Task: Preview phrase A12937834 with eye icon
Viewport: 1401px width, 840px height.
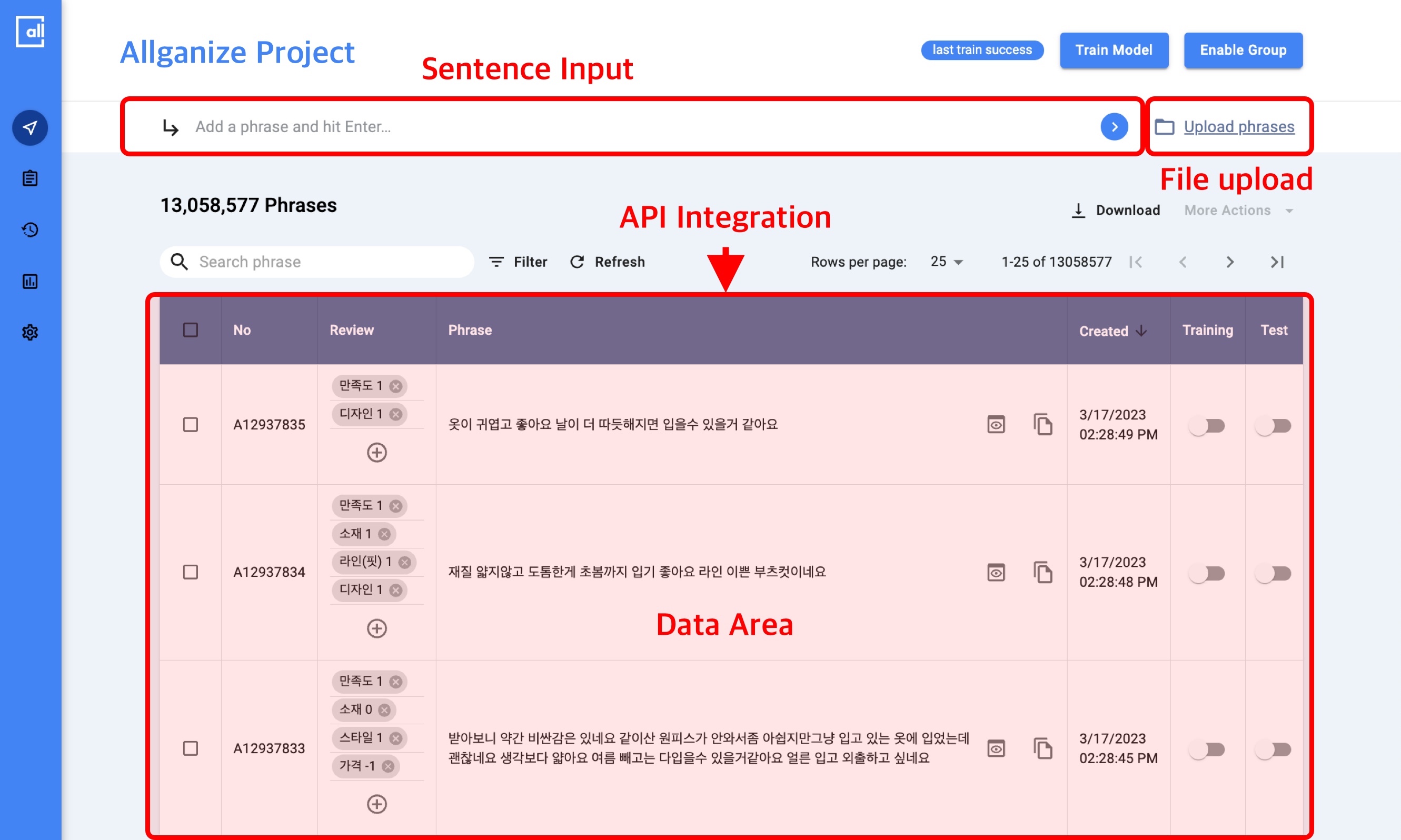Action: click(x=996, y=572)
